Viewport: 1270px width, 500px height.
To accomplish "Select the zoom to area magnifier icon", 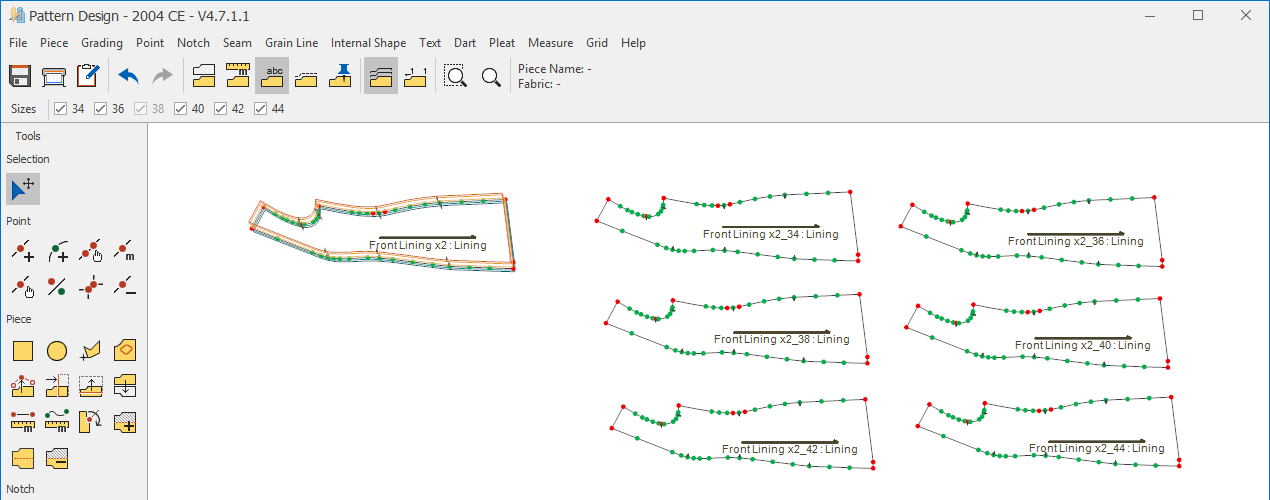I will click(456, 76).
